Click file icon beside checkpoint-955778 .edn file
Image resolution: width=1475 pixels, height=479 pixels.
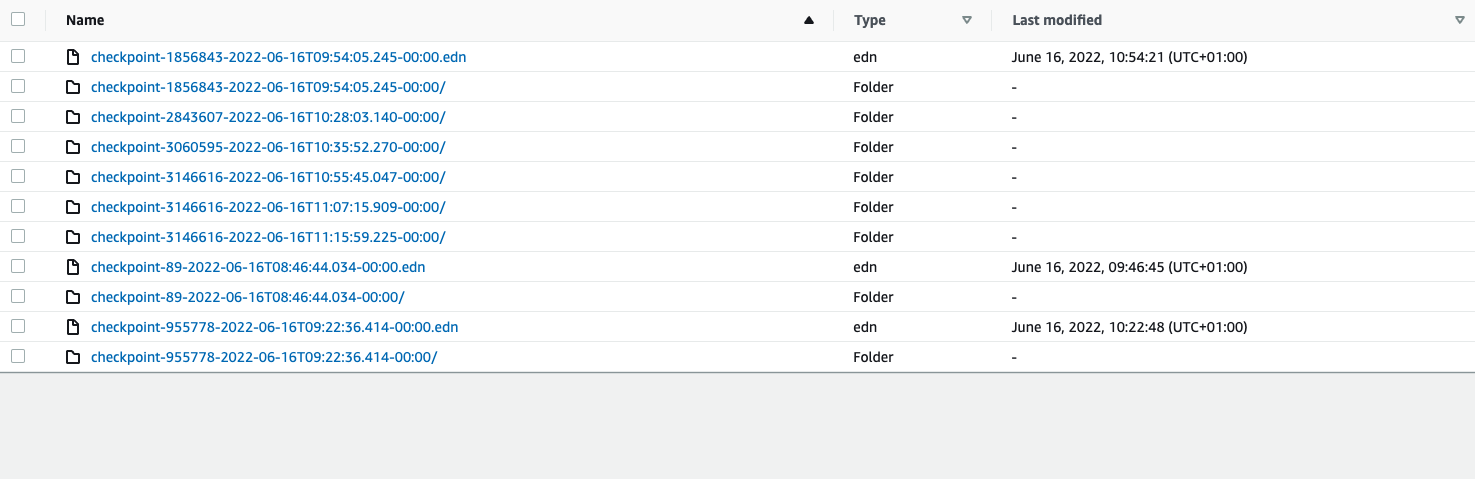[x=72, y=327]
